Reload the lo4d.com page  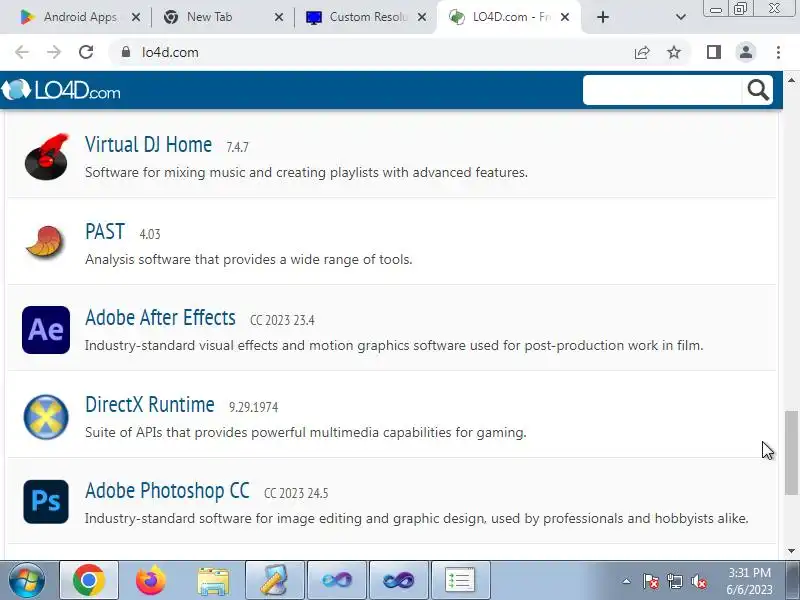coord(86,52)
